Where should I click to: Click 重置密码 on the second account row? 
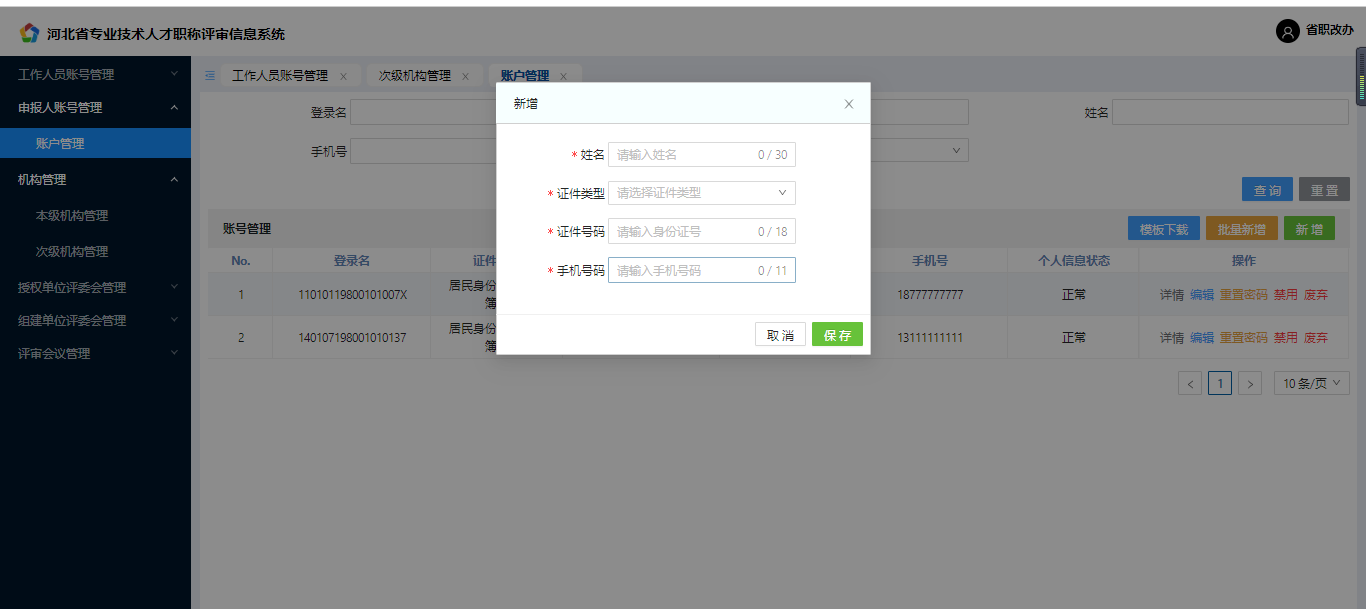(x=1244, y=337)
